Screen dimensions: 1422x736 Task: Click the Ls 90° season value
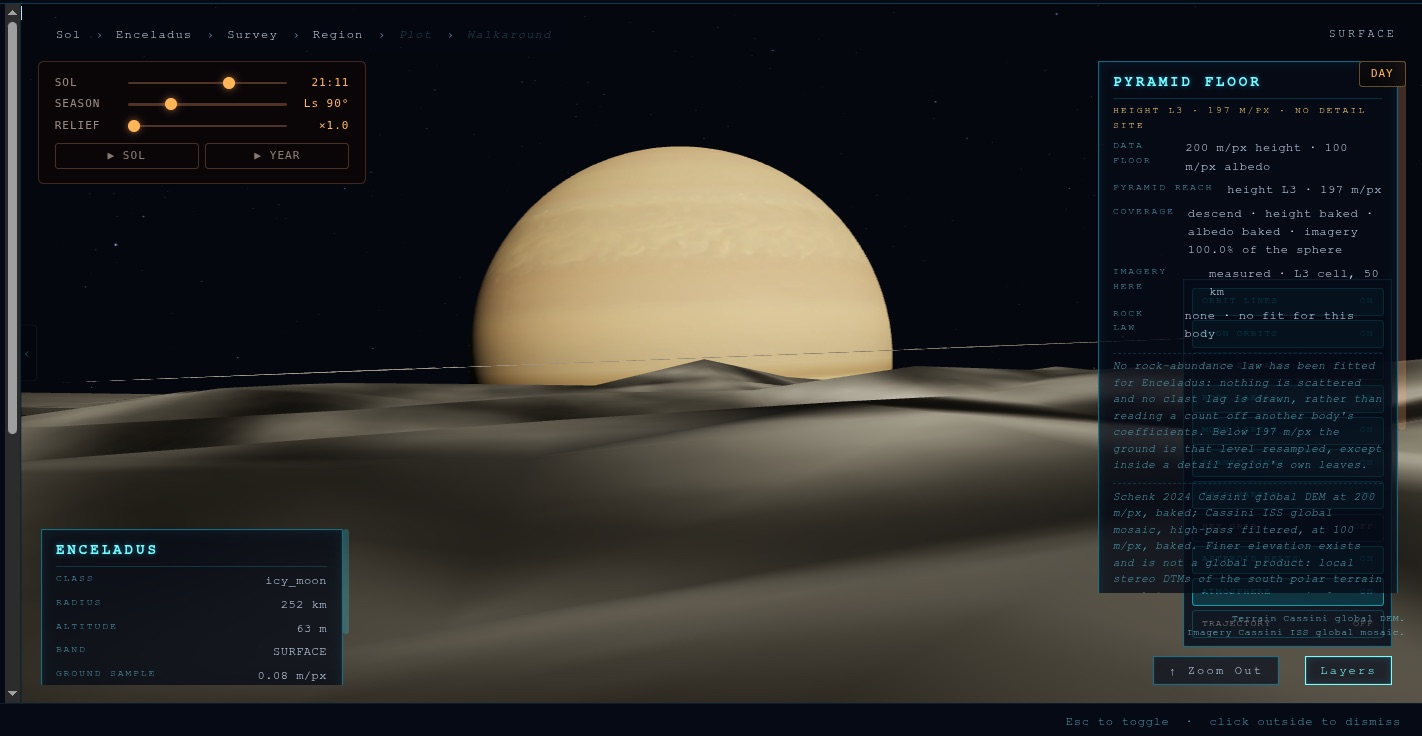click(326, 104)
